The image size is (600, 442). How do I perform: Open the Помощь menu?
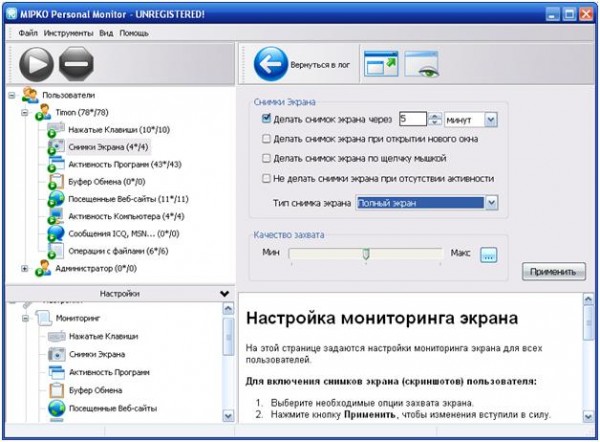tap(134, 33)
